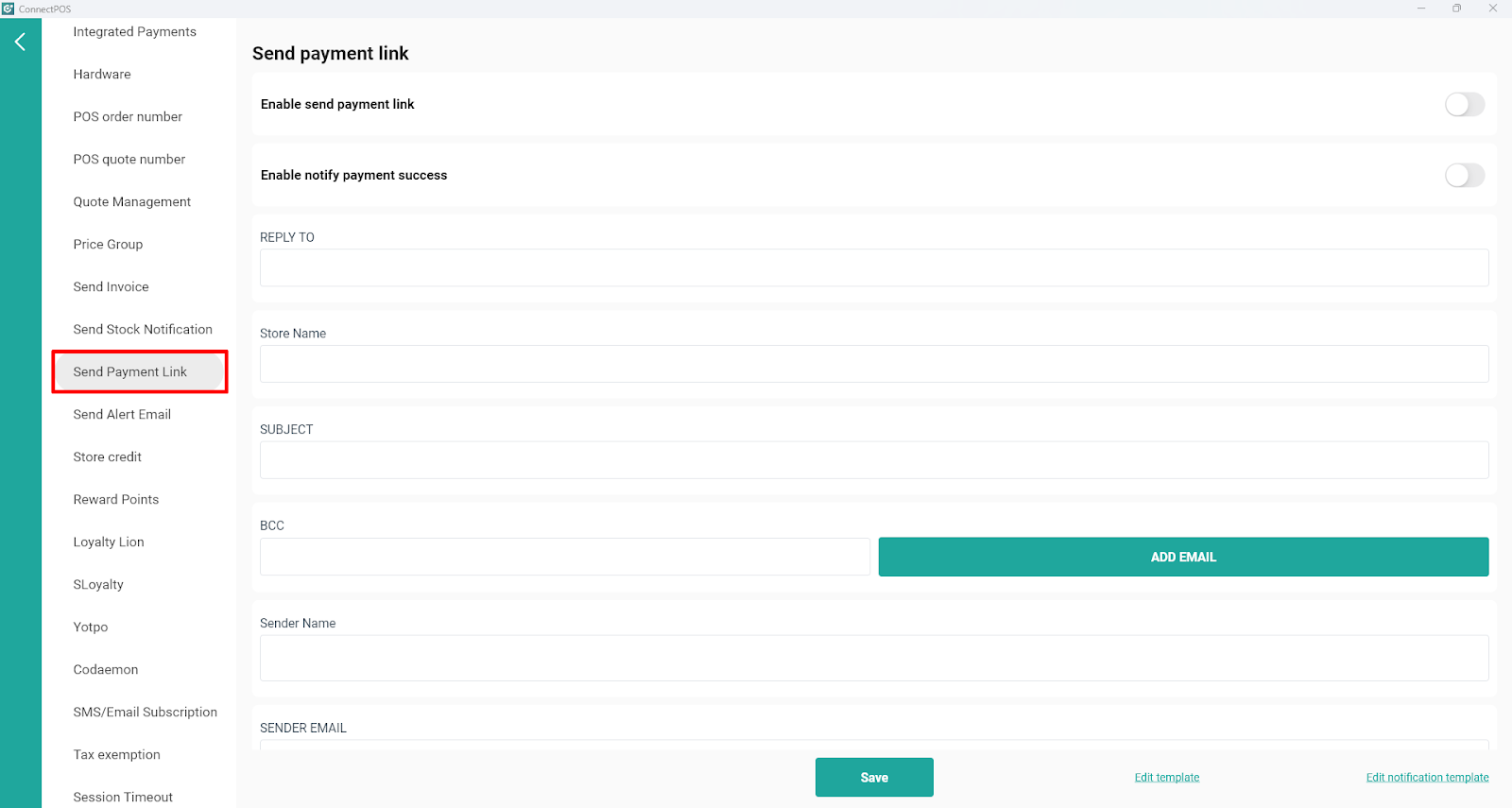
Task: Click the Store Name input field
Action: click(874, 364)
